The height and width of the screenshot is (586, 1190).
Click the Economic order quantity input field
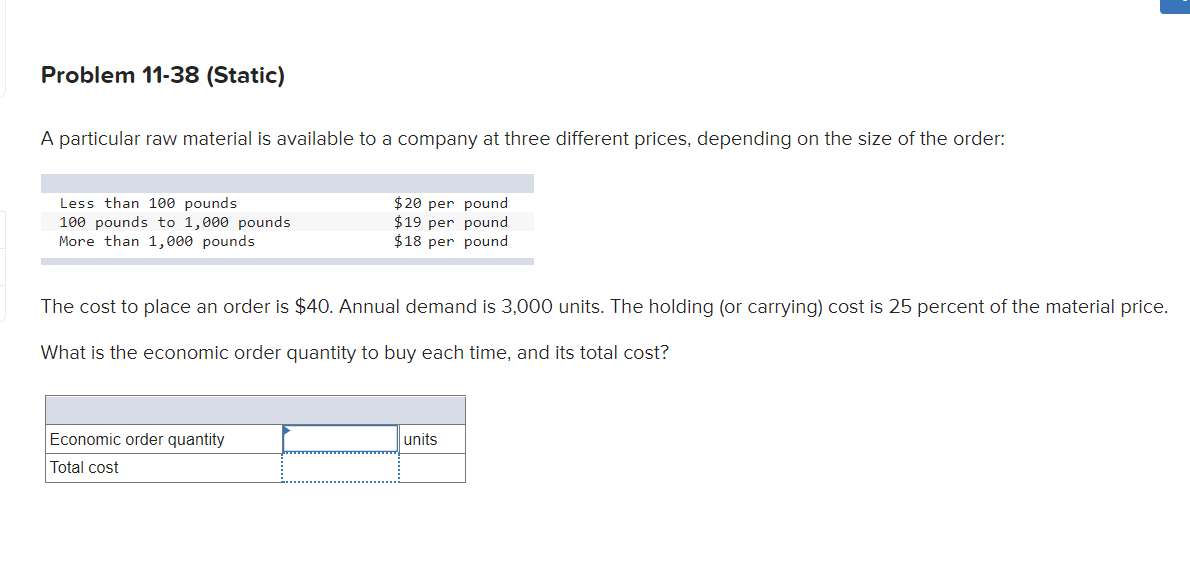pyautogui.click(x=340, y=438)
